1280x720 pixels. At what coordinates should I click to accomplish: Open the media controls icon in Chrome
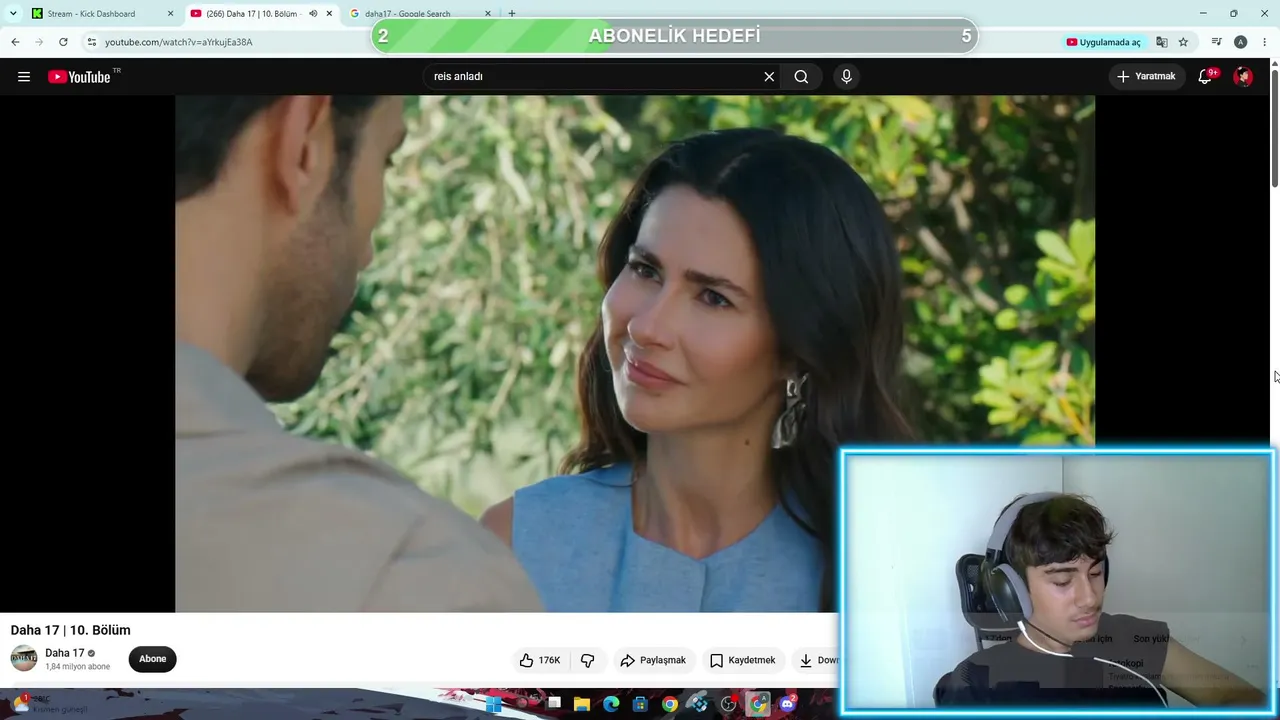1217,42
